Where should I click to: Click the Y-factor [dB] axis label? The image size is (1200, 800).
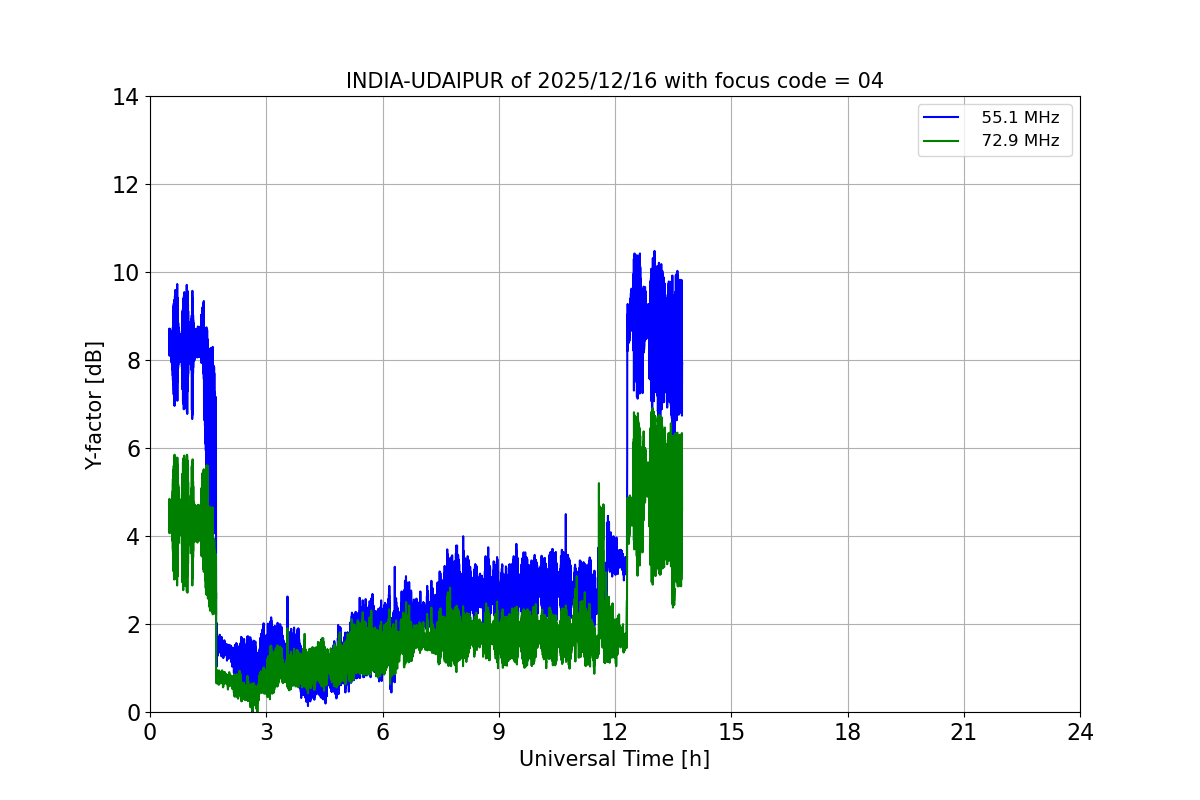[x=94, y=405]
